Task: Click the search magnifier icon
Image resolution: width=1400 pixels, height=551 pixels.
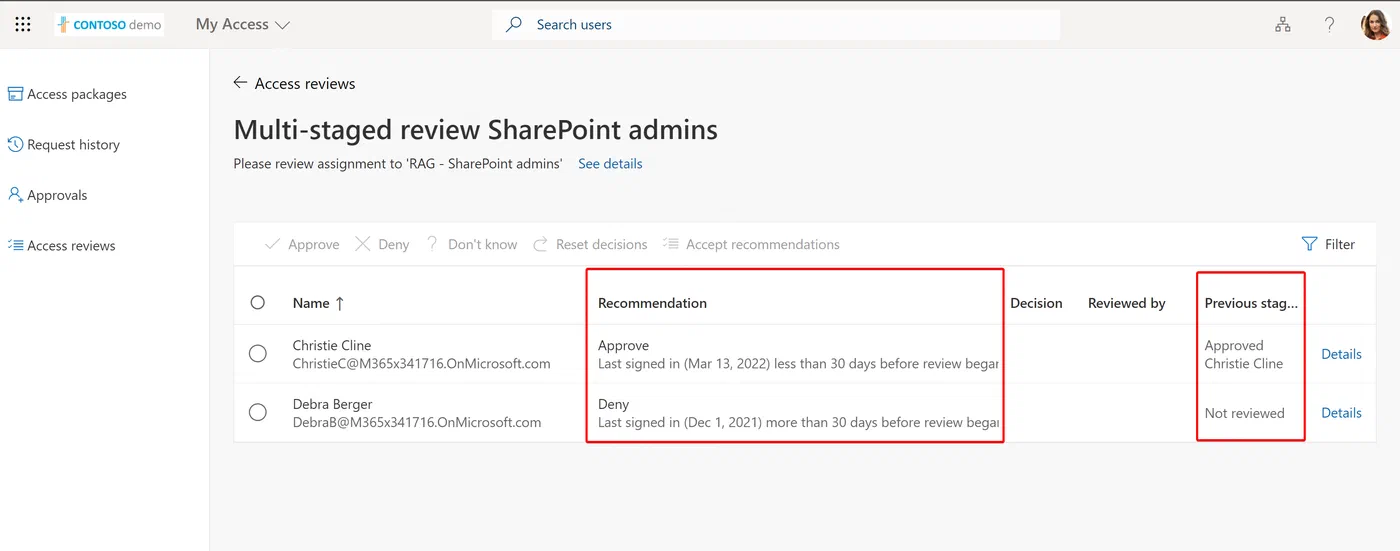Action: click(x=514, y=24)
